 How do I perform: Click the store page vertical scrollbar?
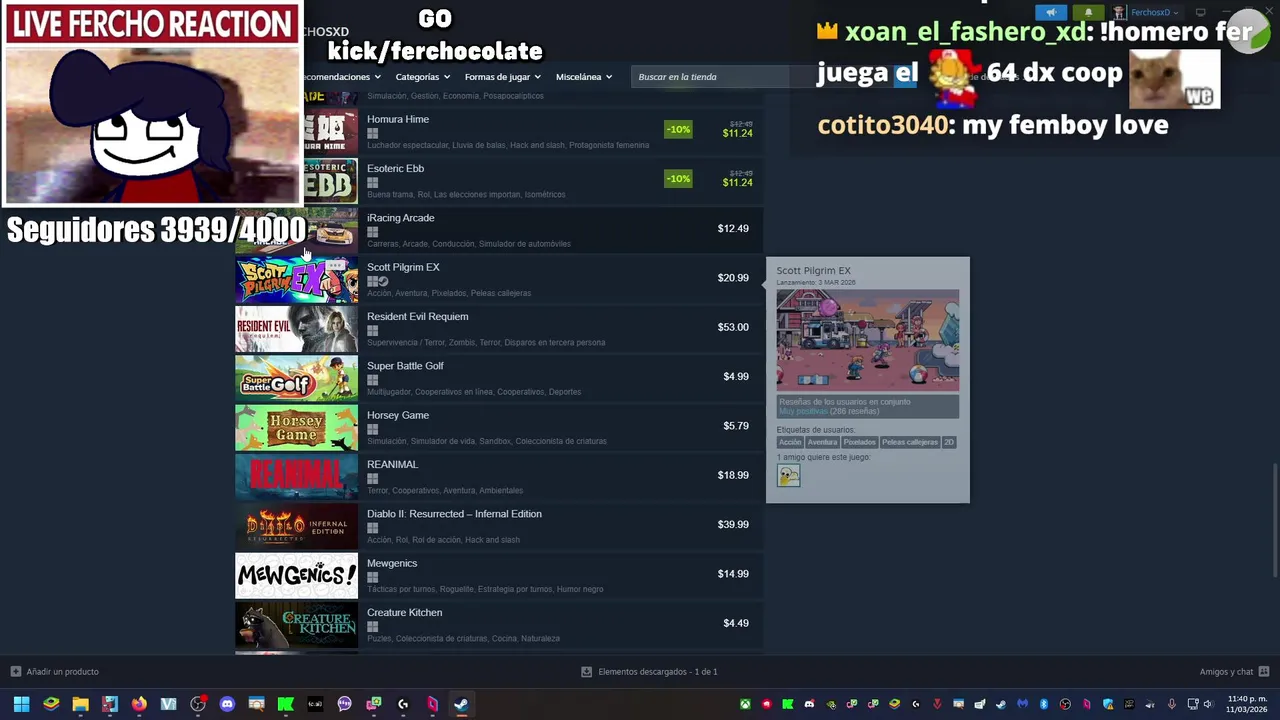(x=1274, y=520)
